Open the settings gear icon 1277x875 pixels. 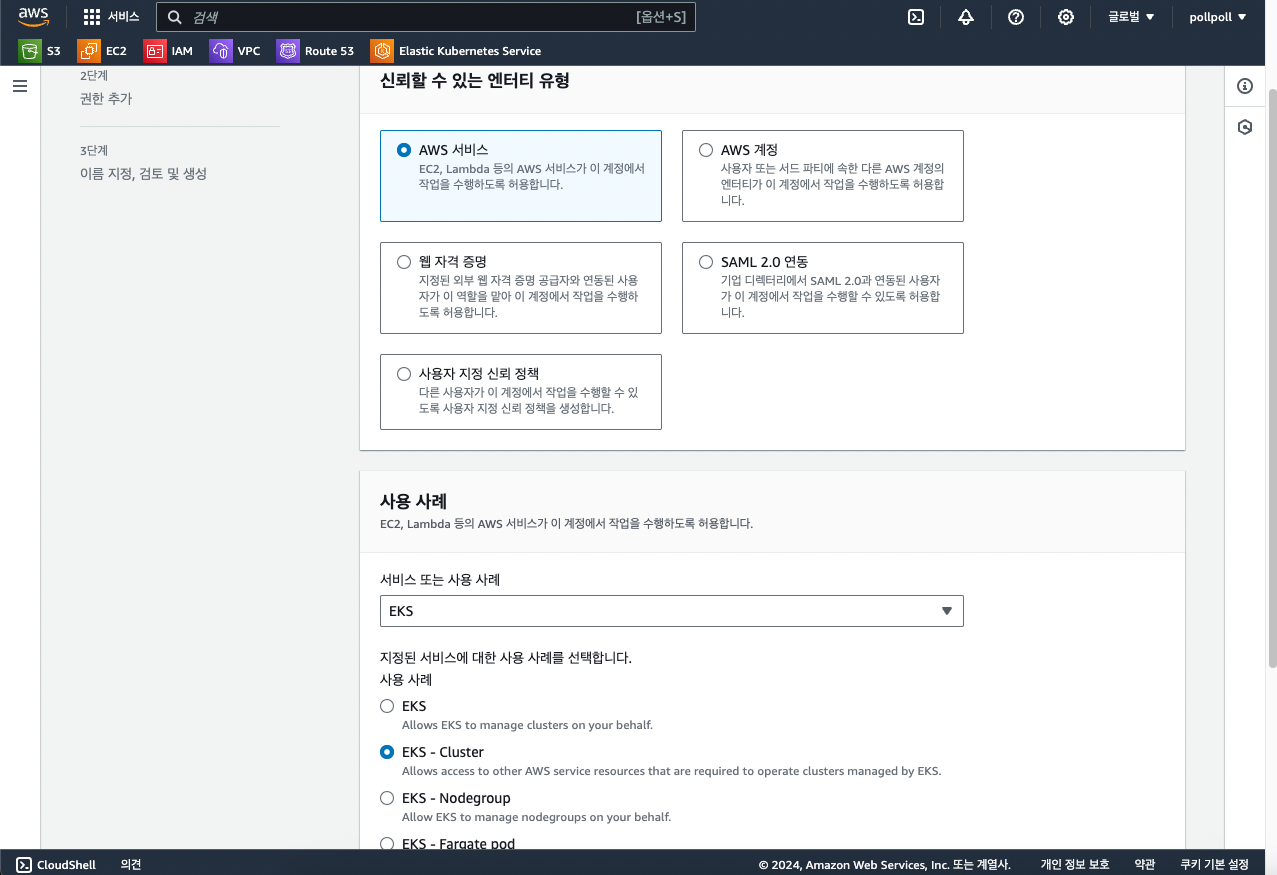pyautogui.click(x=1066, y=17)
